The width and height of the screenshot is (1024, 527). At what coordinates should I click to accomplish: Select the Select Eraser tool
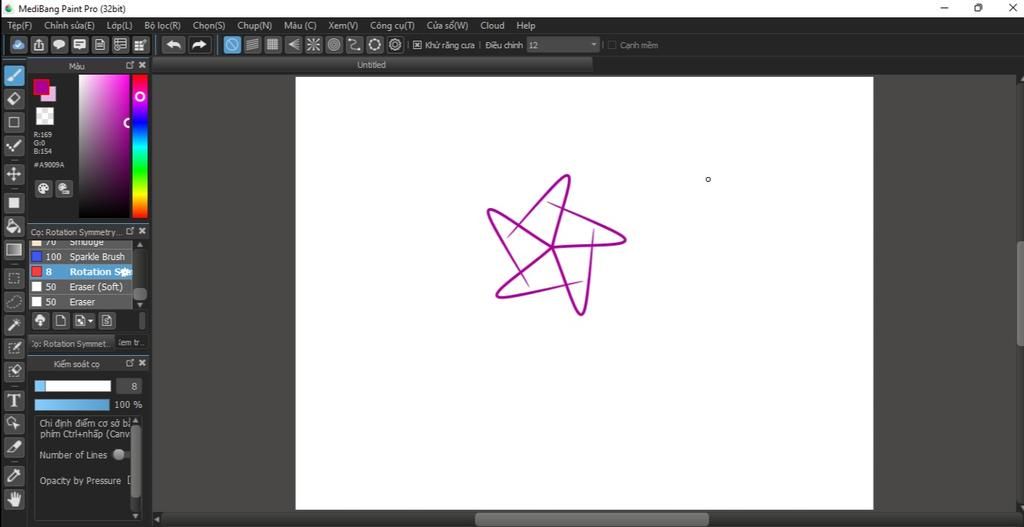pos(14,372)
